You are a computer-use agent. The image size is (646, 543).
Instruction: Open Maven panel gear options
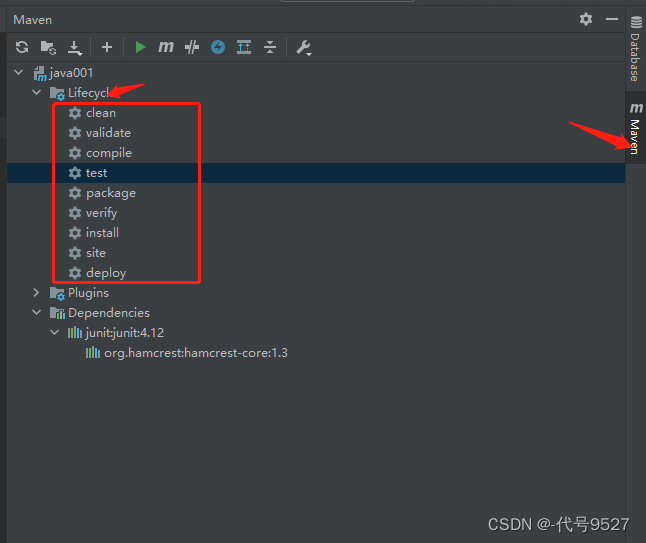(586, 19)
